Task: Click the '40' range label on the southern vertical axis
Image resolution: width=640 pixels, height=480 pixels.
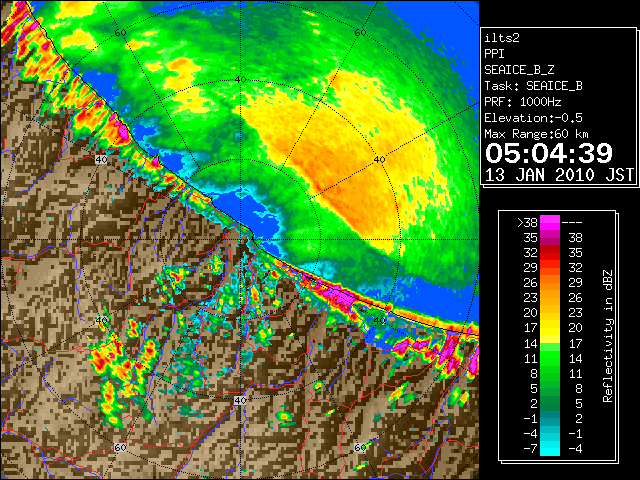Action: pyautogui.click(x=240, y=400)
